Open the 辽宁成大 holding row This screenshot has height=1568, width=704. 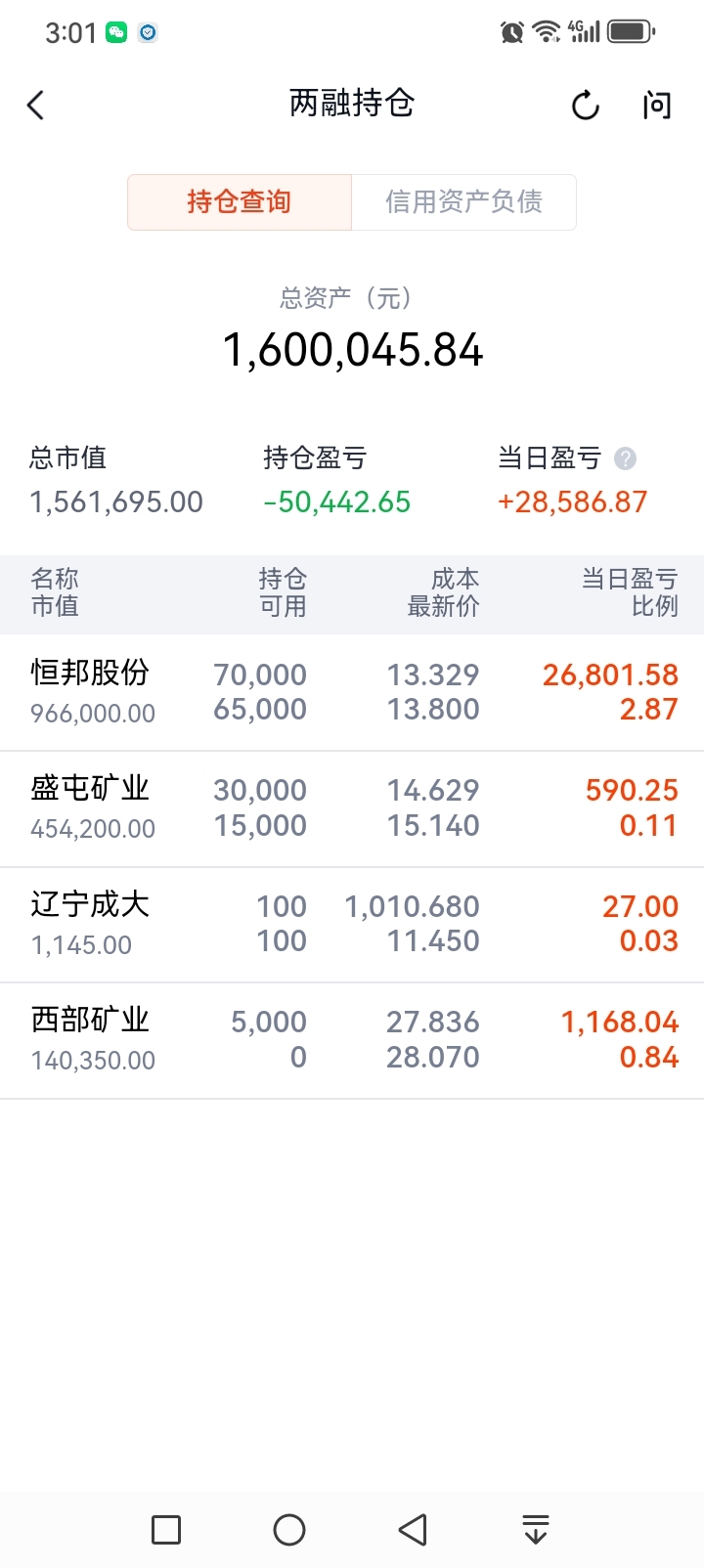(x=352, y=924)
